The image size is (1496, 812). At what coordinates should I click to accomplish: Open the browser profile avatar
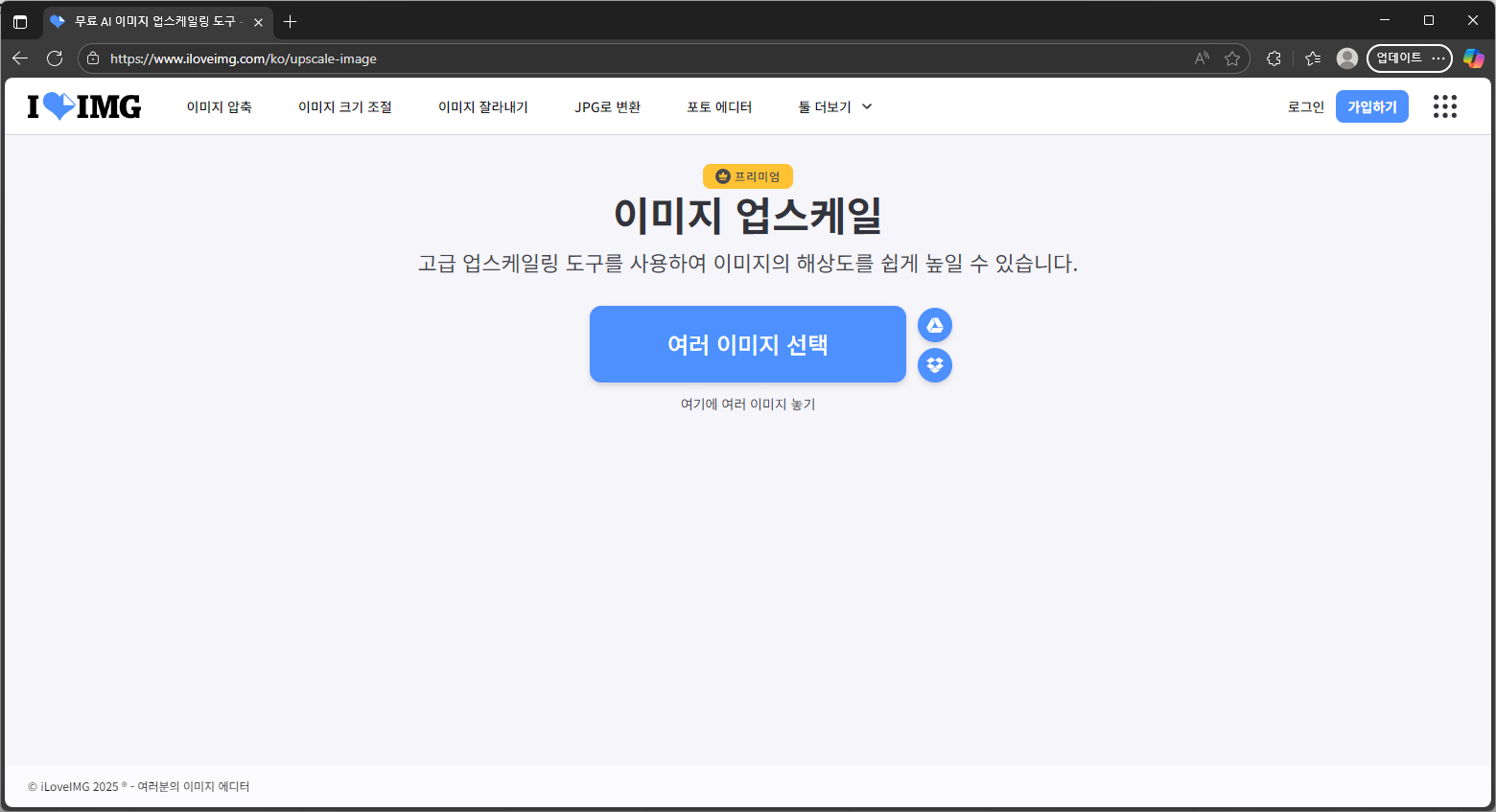tap(1346, 58)
